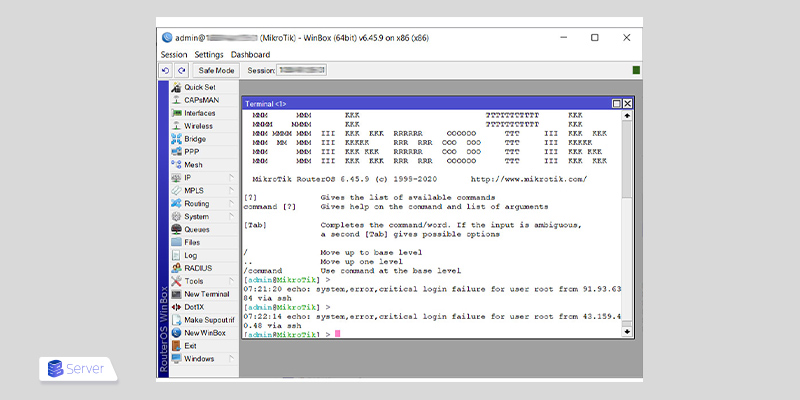Open the Wireless icon
Viewport: 800px width, 400px height.
[x=176, y=126]
